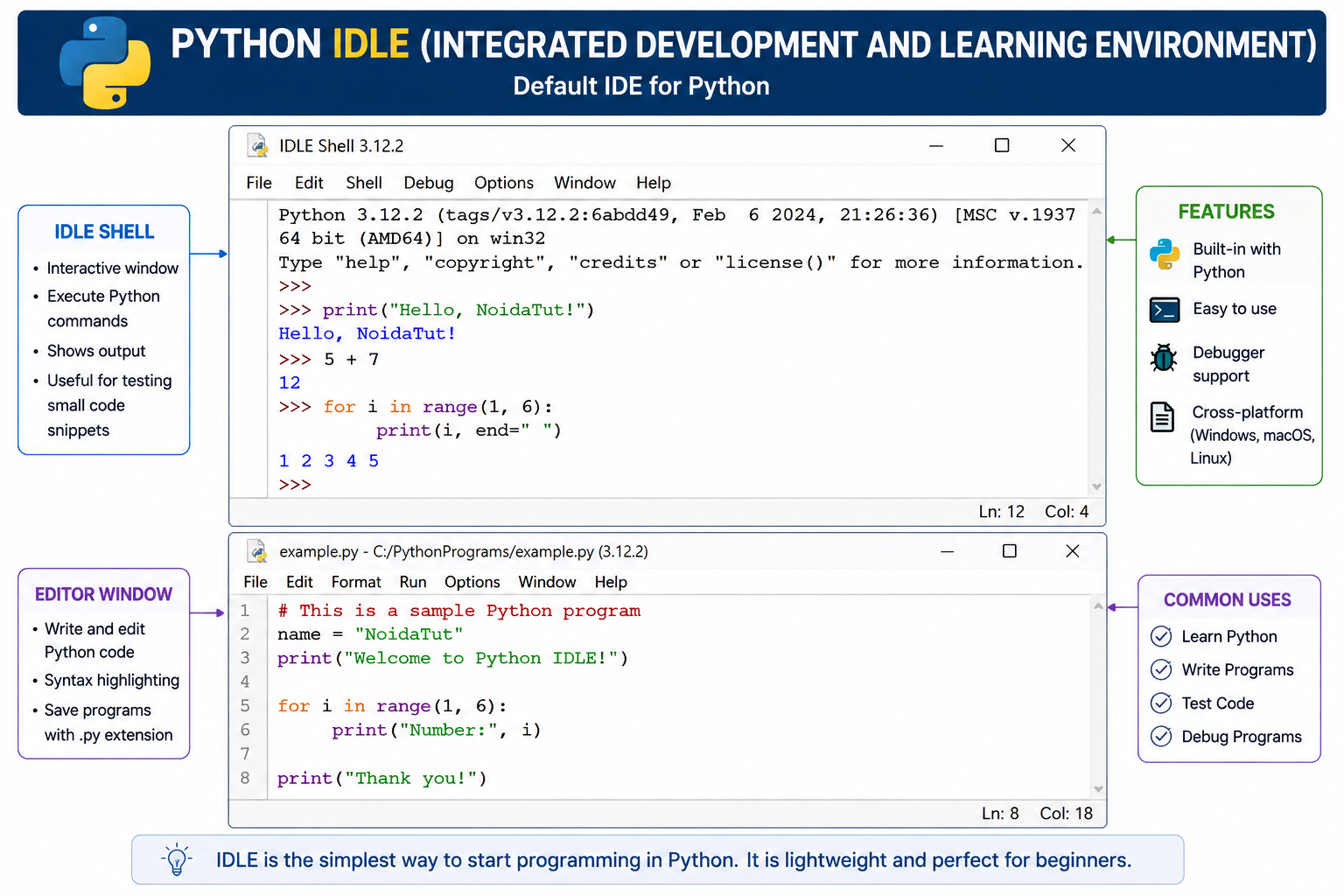The image size is (1344, 896).
Task: Click the Python 3.12.2 version banner line
Action: (677, 215)
